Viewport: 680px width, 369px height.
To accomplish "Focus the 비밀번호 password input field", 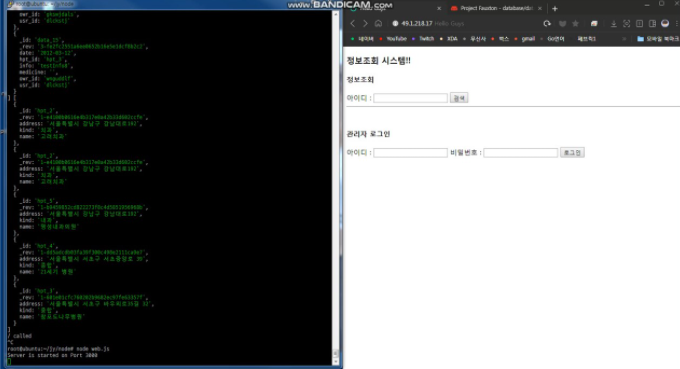I will pos(520,153).
